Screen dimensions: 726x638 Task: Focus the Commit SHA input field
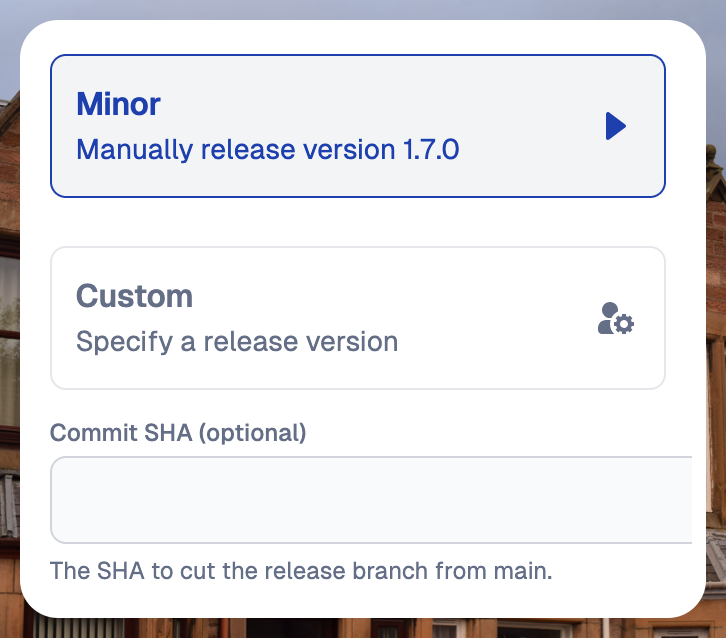[x=370, y=500]
